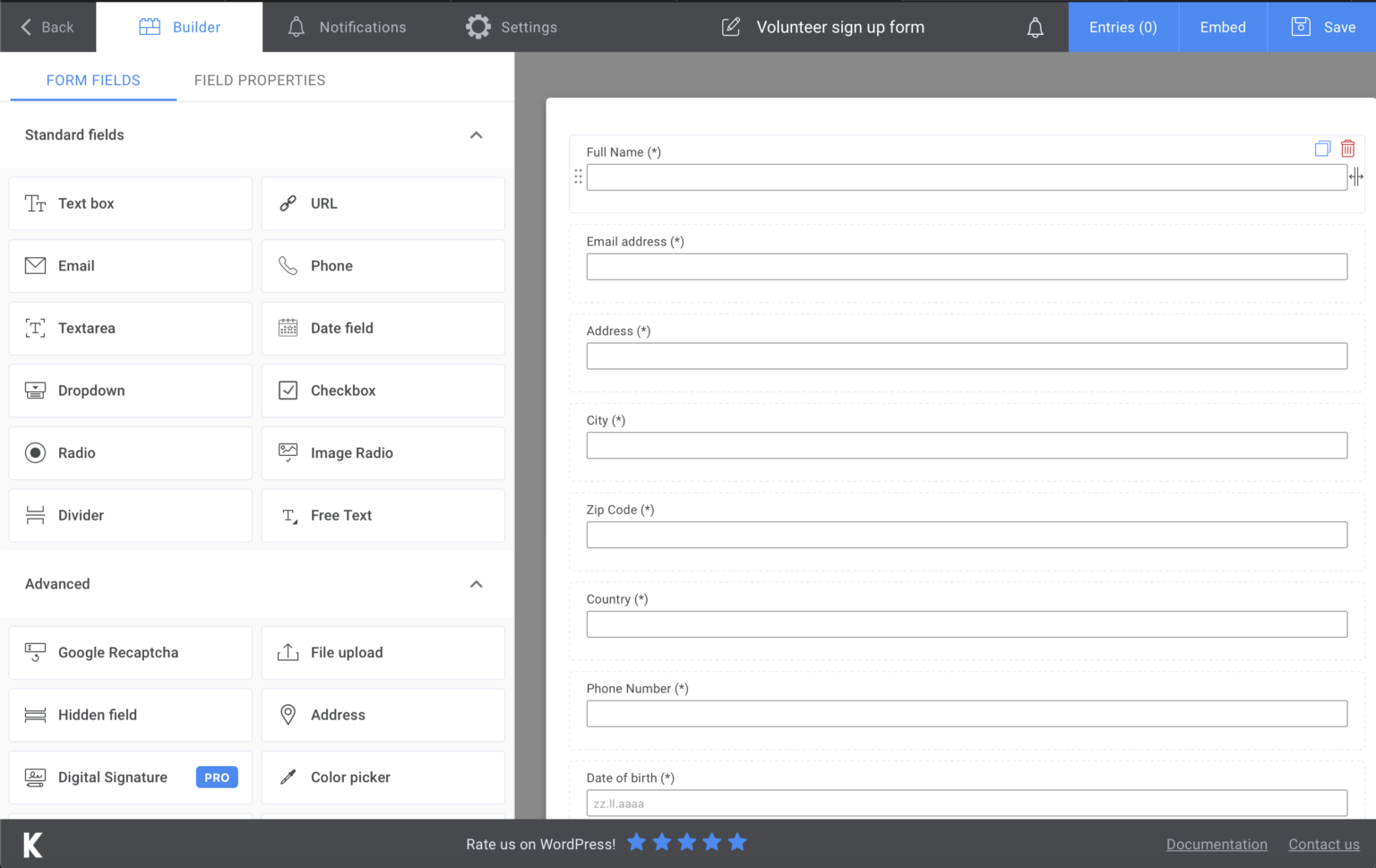1376x868 pixels.
Task: Save the form
Action: pos(1323,27)
